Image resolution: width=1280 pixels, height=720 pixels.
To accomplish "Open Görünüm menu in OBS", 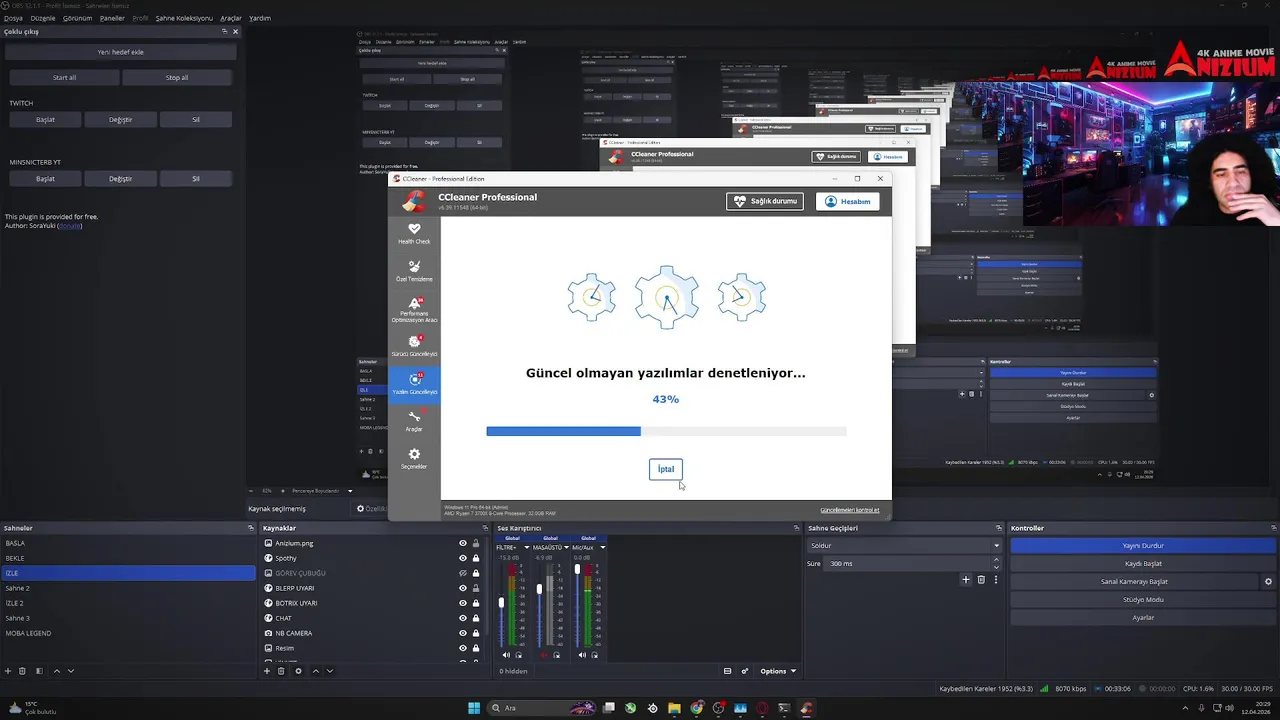I will 78,18.
